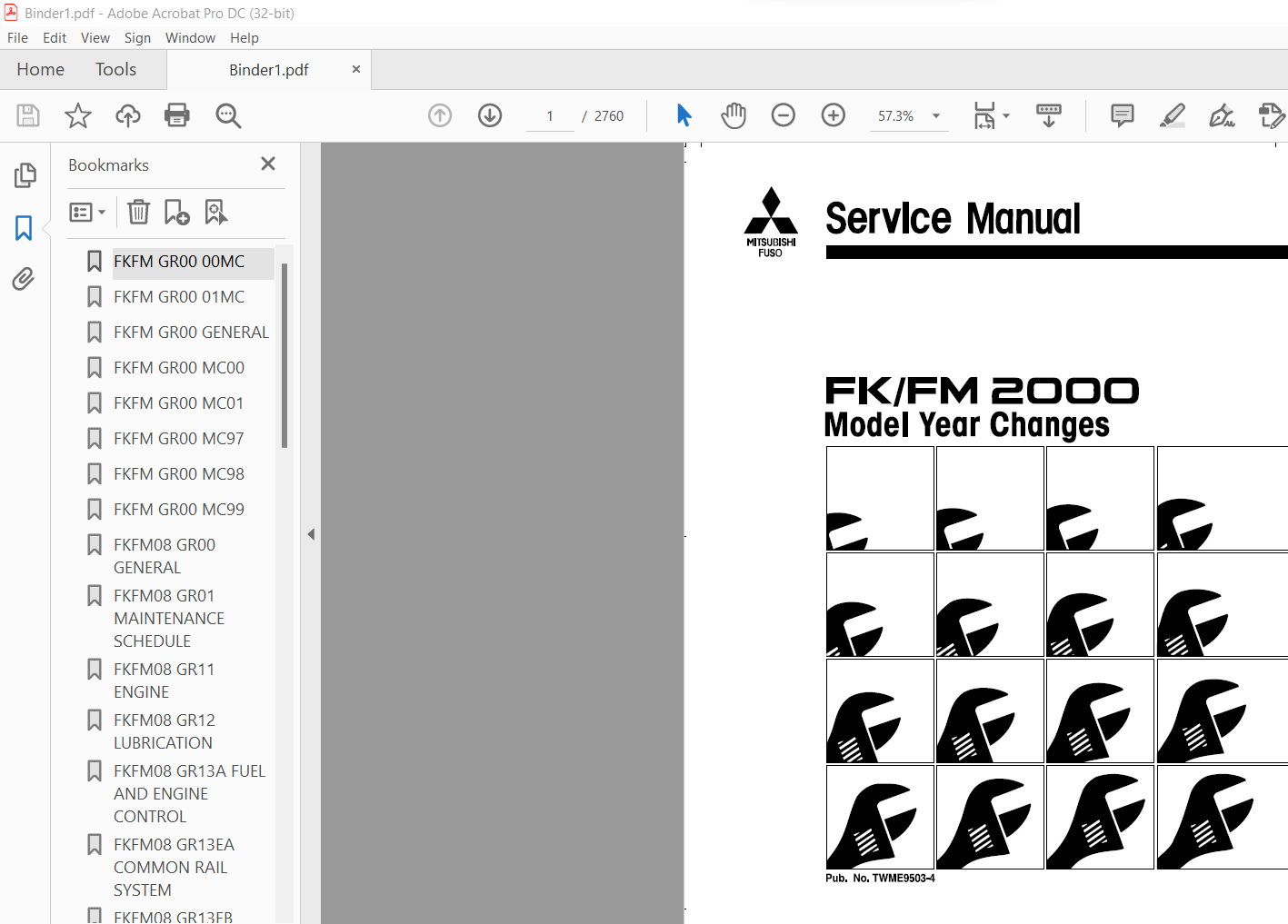The image size is (1288, 924).
Task: Select FKFM08 GR13EA COMMON RAIL SYSTEM bookmark
Action: click(174, 867)
